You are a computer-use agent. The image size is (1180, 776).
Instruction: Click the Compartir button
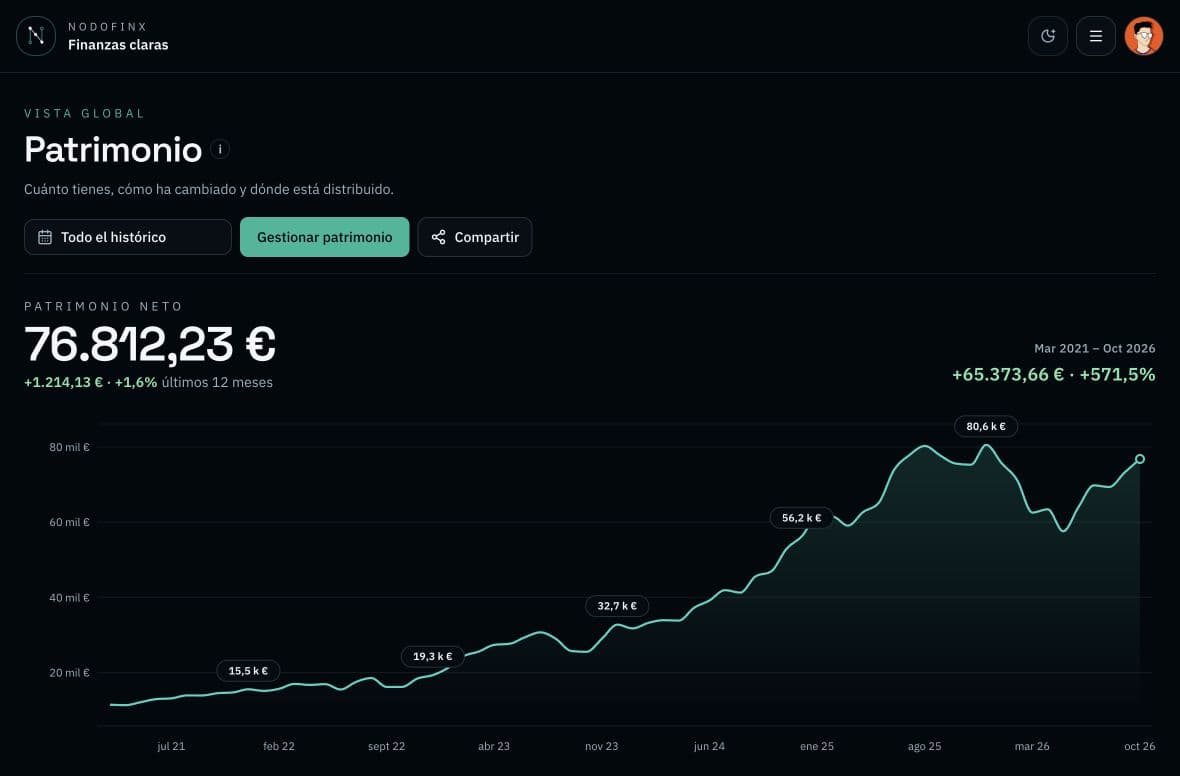(475, 237)
